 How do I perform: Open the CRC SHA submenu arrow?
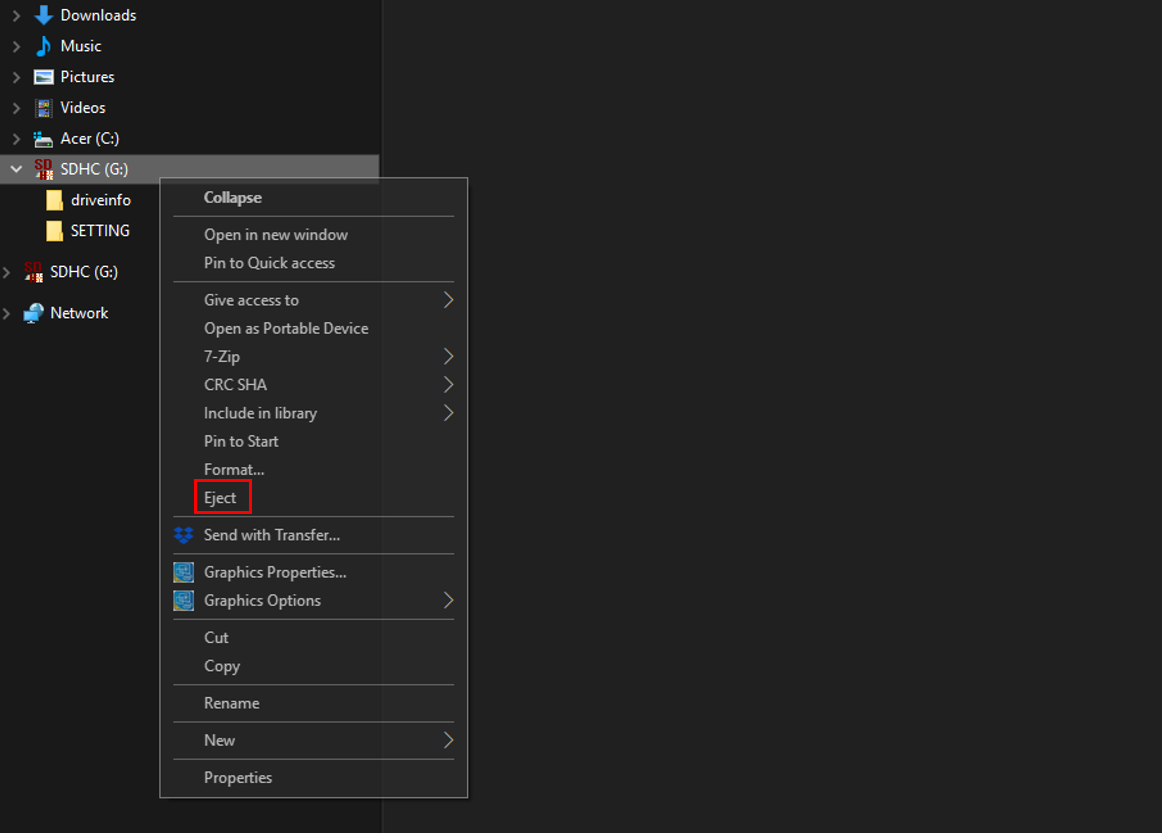pyautogui.click(x=448, y=384)
